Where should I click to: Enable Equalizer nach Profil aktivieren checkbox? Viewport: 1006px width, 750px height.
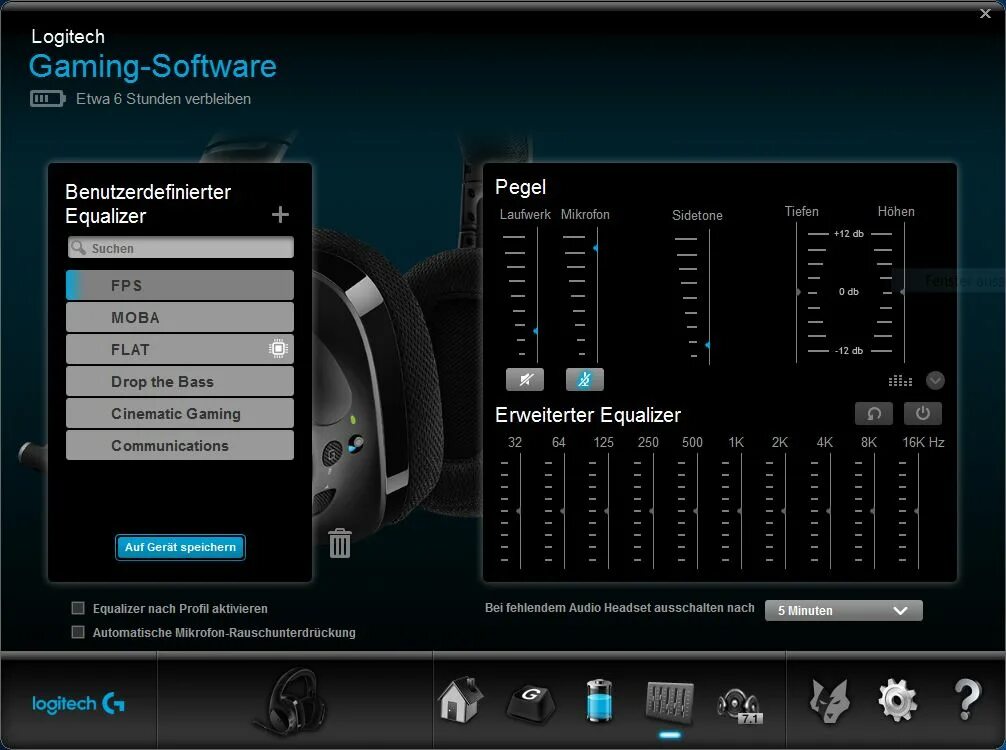click(x=78, y=608)
